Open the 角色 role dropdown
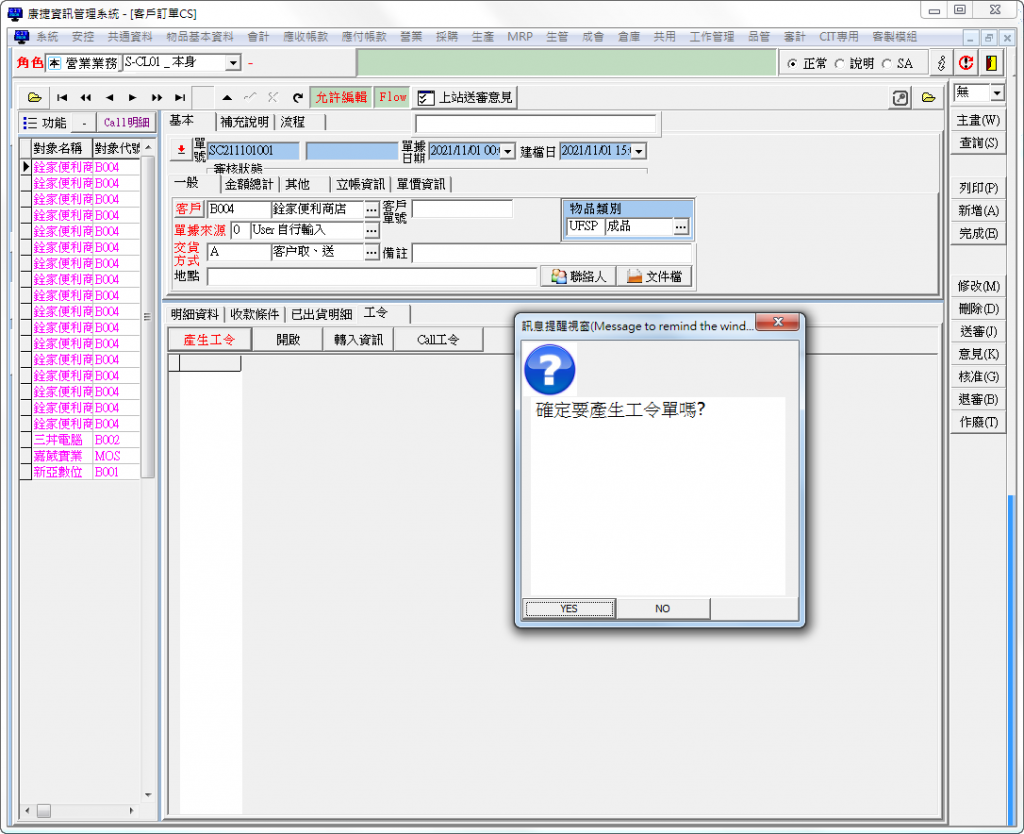The image size is (1024, 834). 233,63
